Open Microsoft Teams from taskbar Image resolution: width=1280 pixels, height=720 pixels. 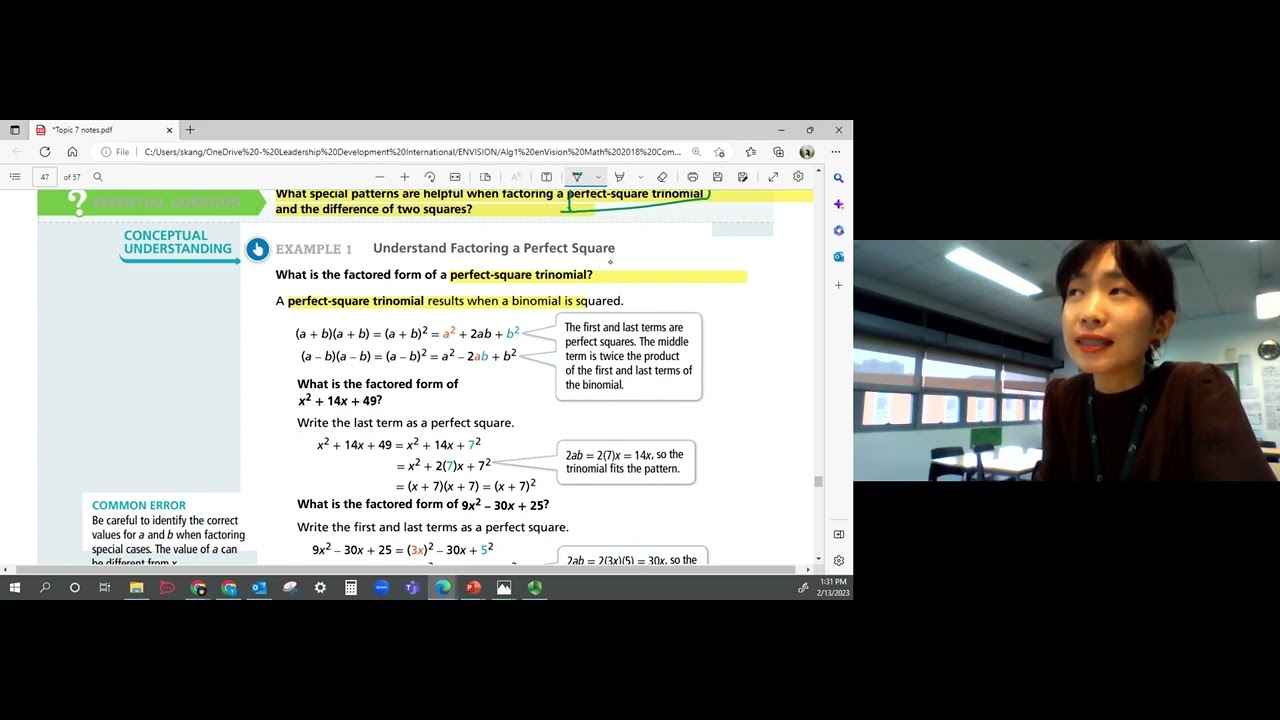tap(412, 588)
